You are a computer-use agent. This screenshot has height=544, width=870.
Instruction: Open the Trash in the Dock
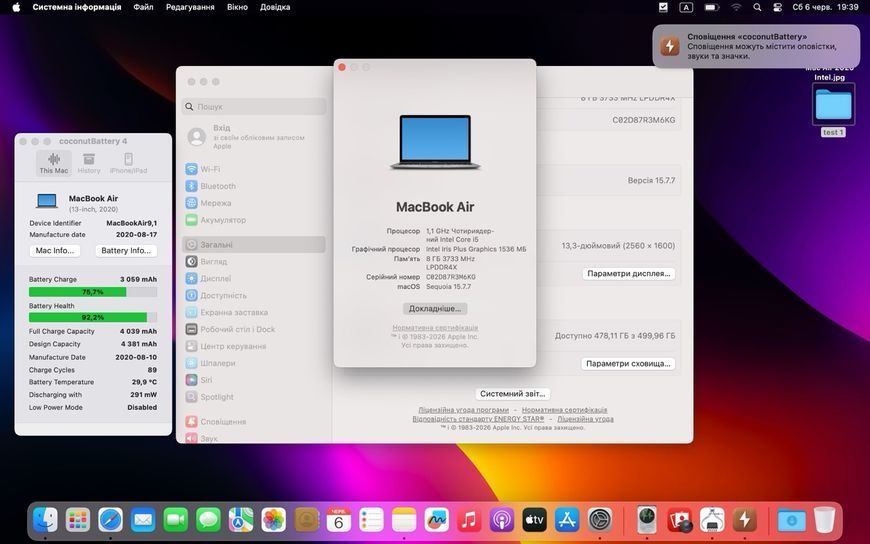(825, 520)
